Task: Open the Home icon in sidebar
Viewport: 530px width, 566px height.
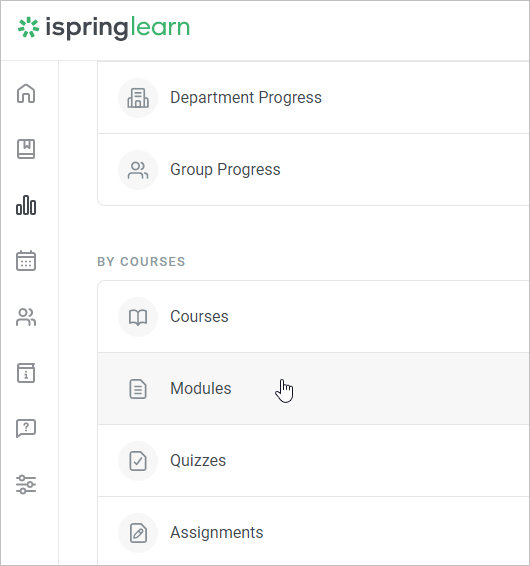Action: 26,93
